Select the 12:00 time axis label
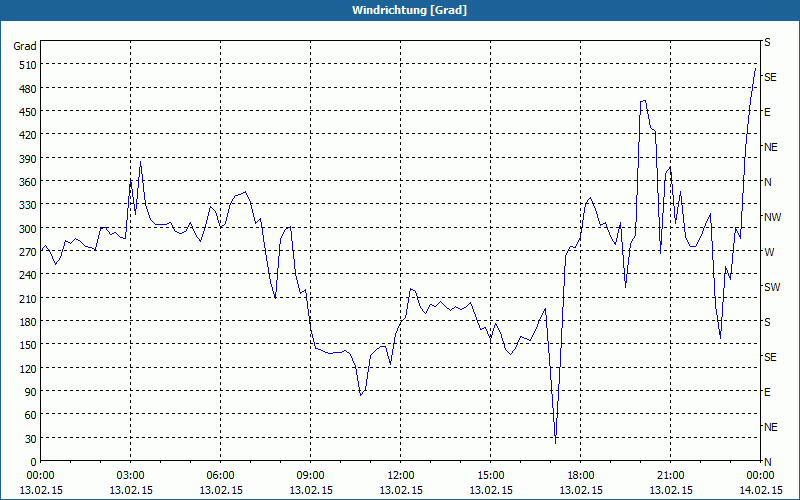Screen dimensions: 800x500 click(x=401, y=476)
